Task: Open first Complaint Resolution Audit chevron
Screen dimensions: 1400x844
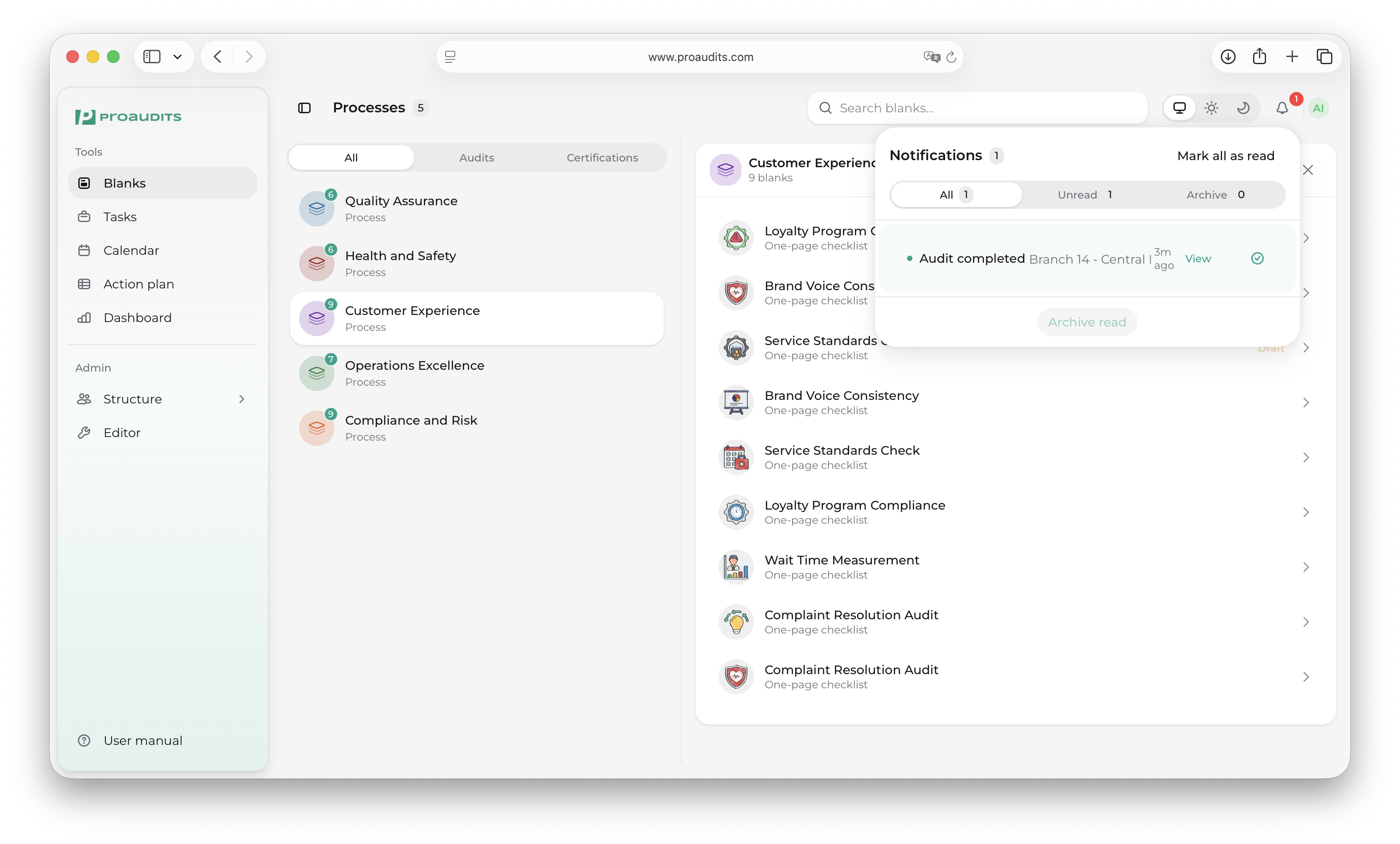Action: [x=1306, y=622]
